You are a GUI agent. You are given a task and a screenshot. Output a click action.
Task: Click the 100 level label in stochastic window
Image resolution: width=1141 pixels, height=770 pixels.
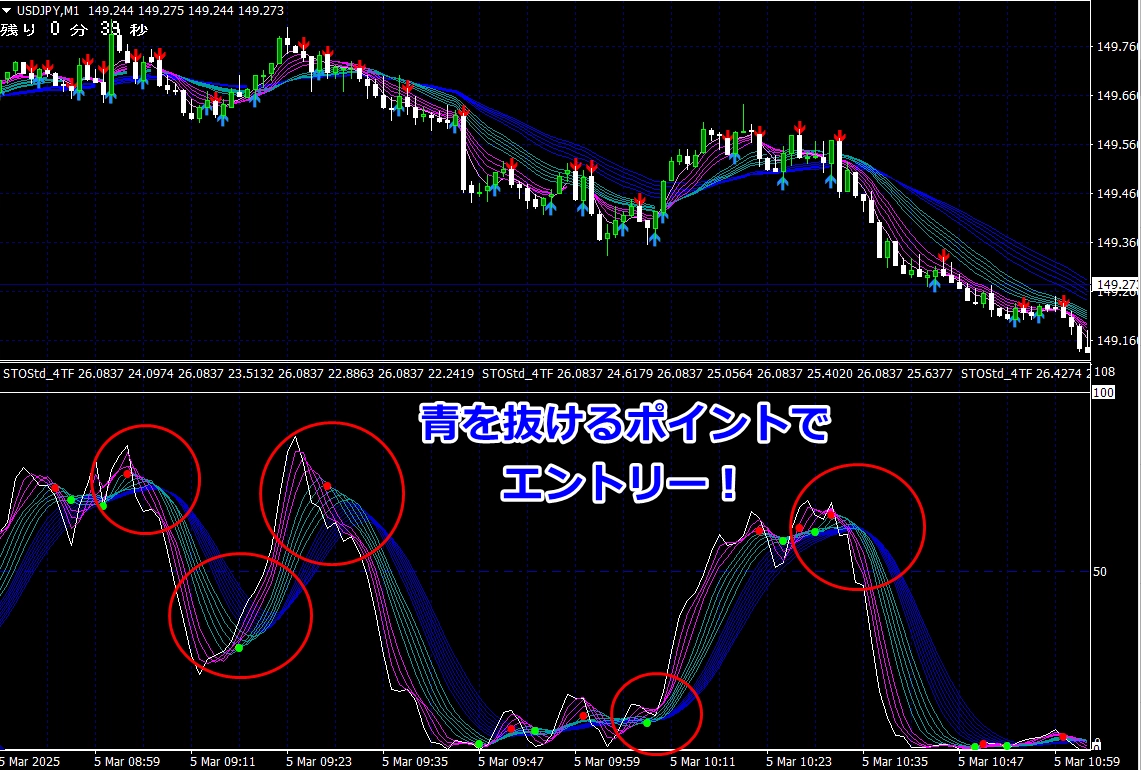1104,393
